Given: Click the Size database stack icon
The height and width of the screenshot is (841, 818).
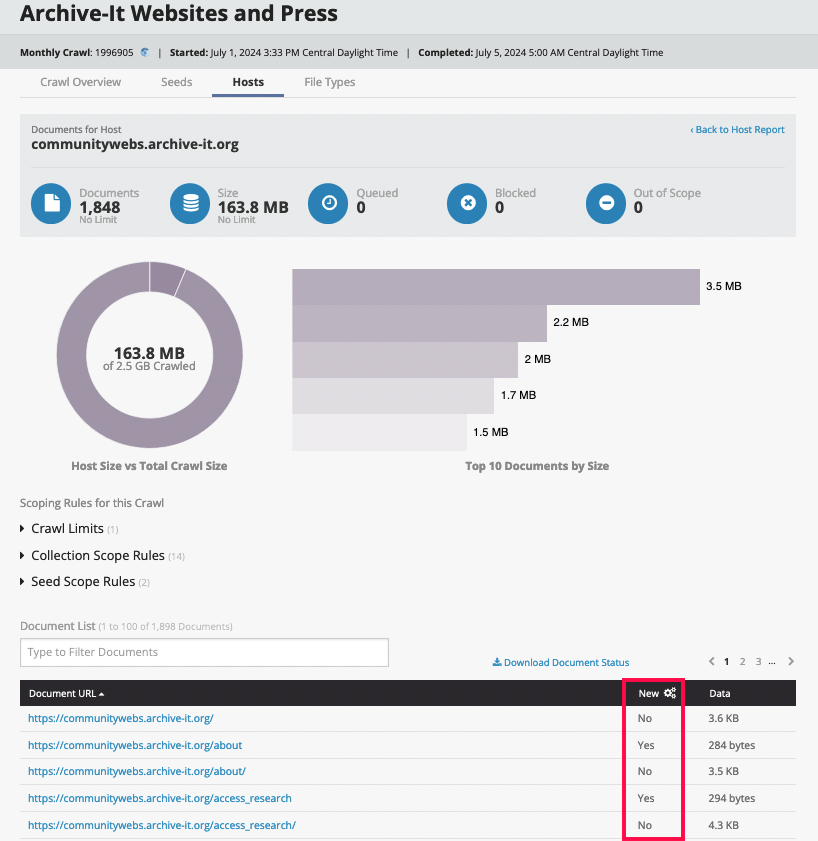Looking at the screenshot, I should 189,204.
